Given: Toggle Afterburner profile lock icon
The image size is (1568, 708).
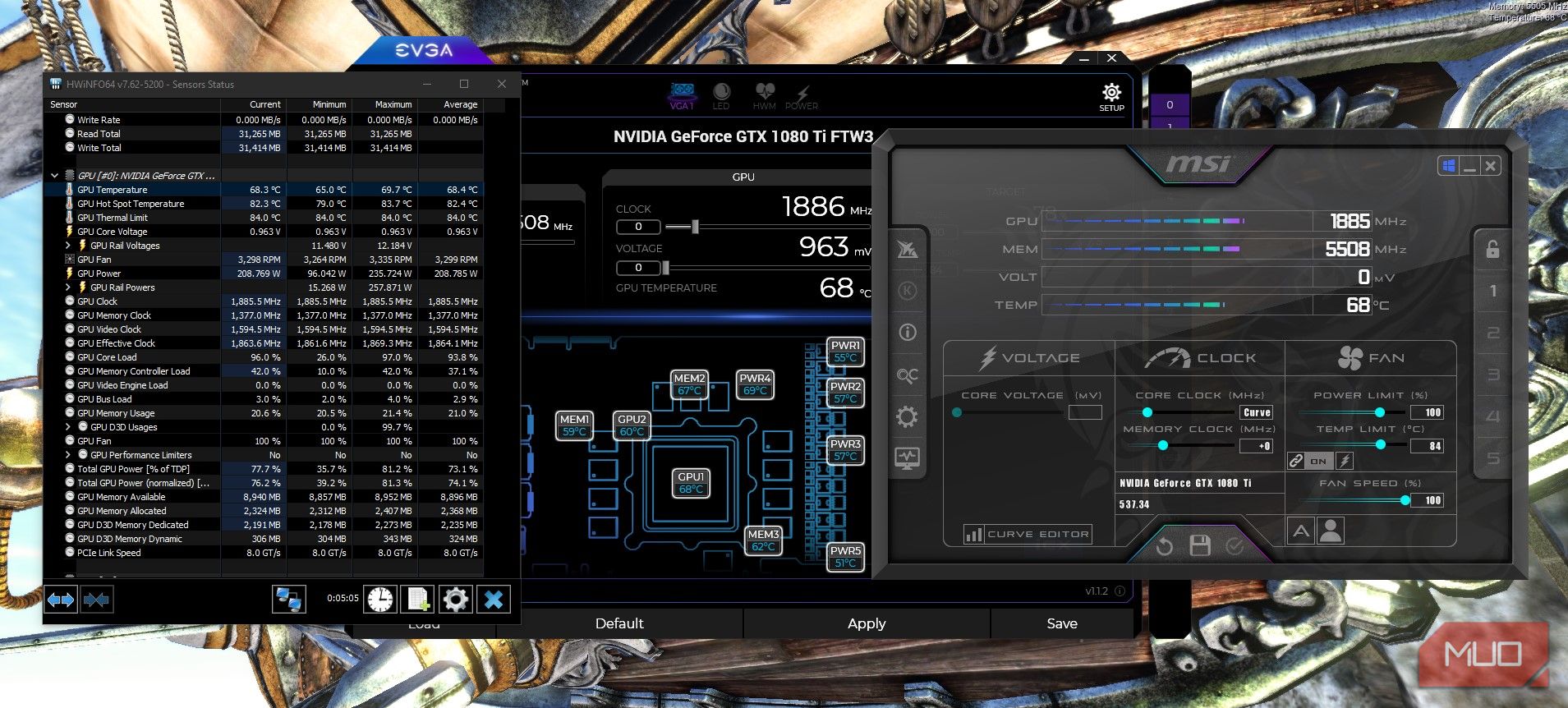Looking at the screenshot, I should tap(1492, 250).
